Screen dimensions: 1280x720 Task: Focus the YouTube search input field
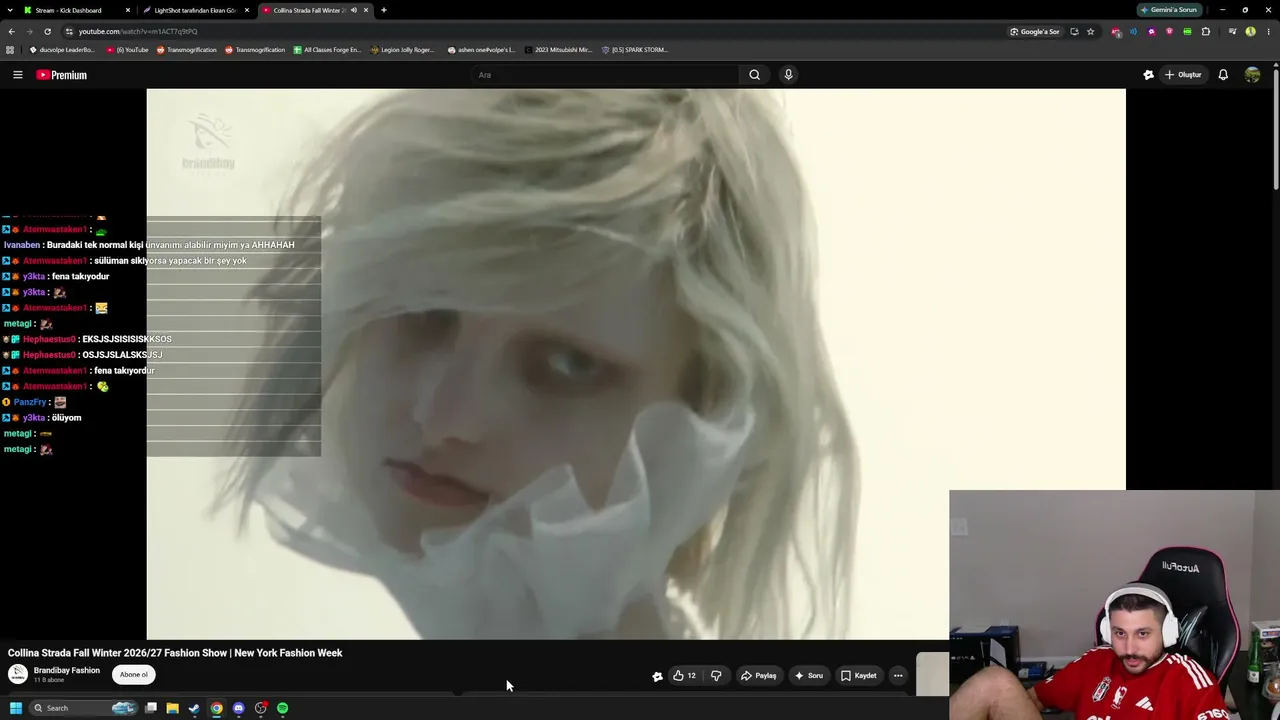[x=605, y=75]
